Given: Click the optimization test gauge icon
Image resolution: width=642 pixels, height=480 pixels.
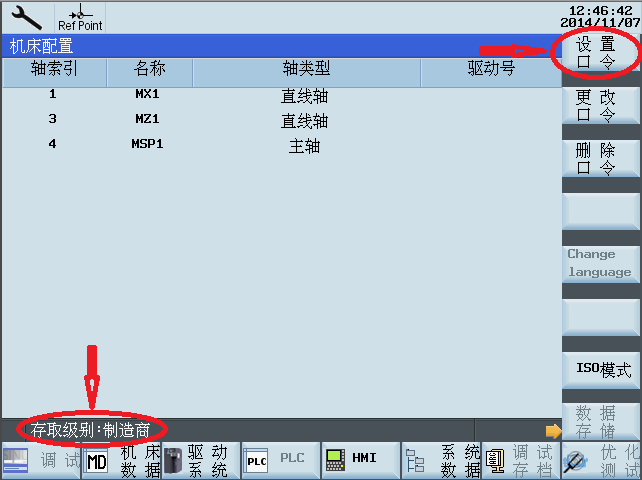Looking at the screenshot, I should click(x=574, y=462).
